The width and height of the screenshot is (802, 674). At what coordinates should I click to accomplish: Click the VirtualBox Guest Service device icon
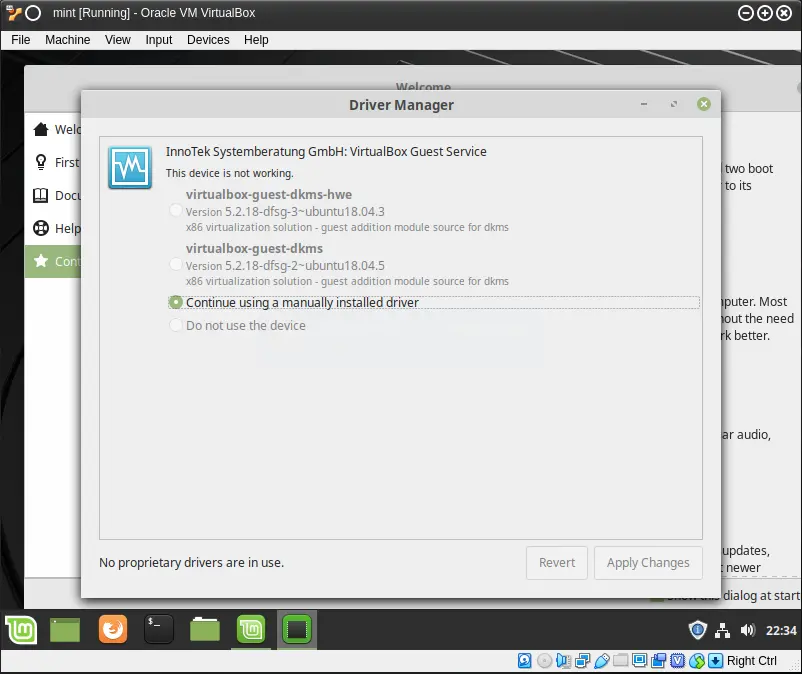click(130, 168)
